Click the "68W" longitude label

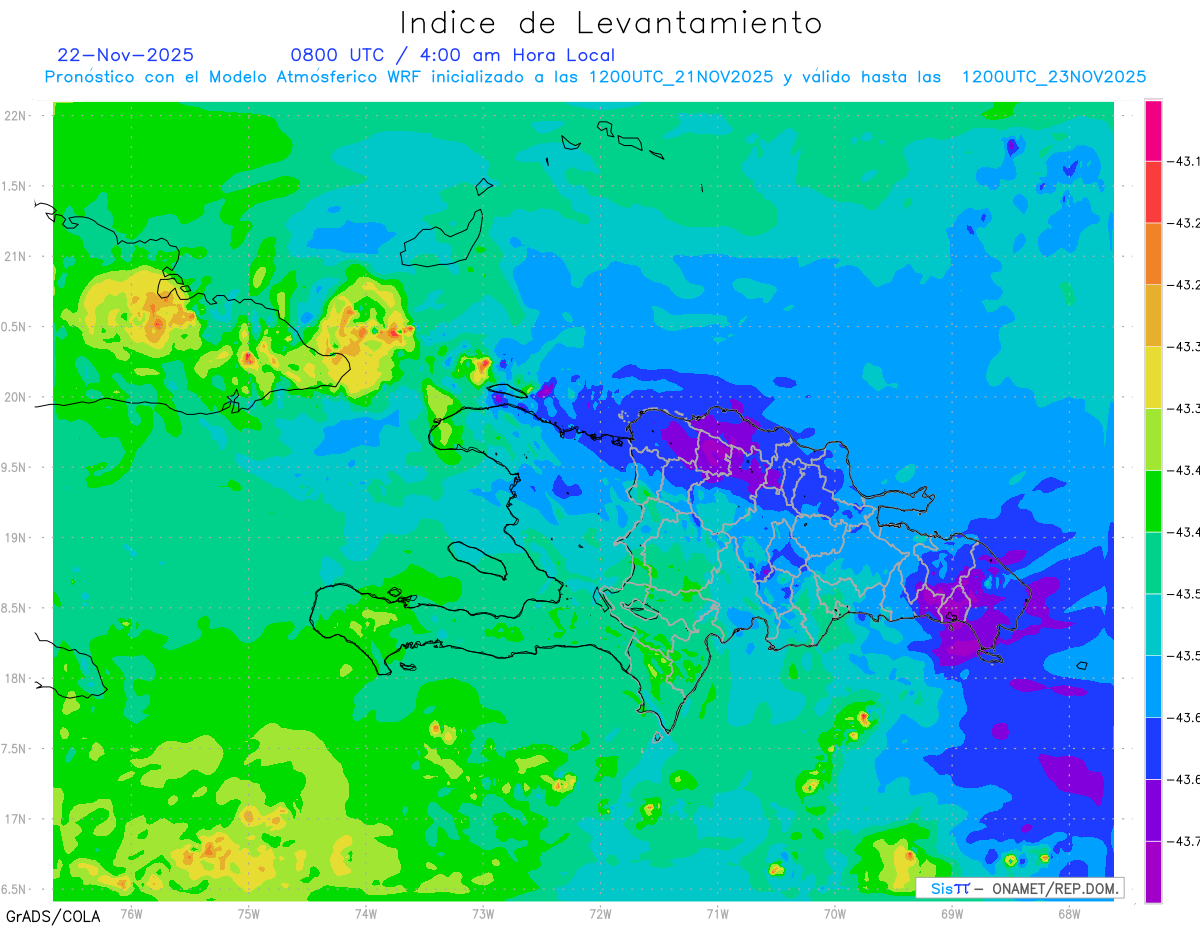pyautogui.click(x=1068, y=913)
